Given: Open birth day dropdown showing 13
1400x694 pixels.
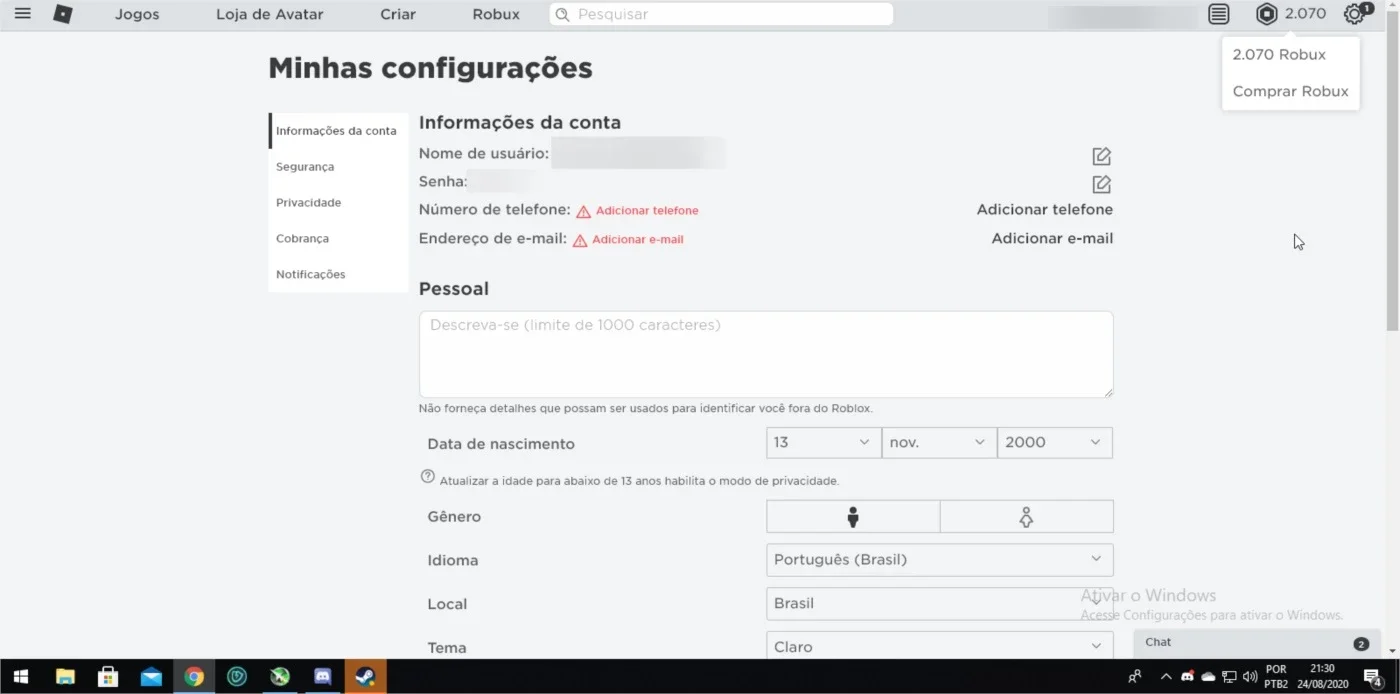Looking at the screenshot, I should [824, 442].
